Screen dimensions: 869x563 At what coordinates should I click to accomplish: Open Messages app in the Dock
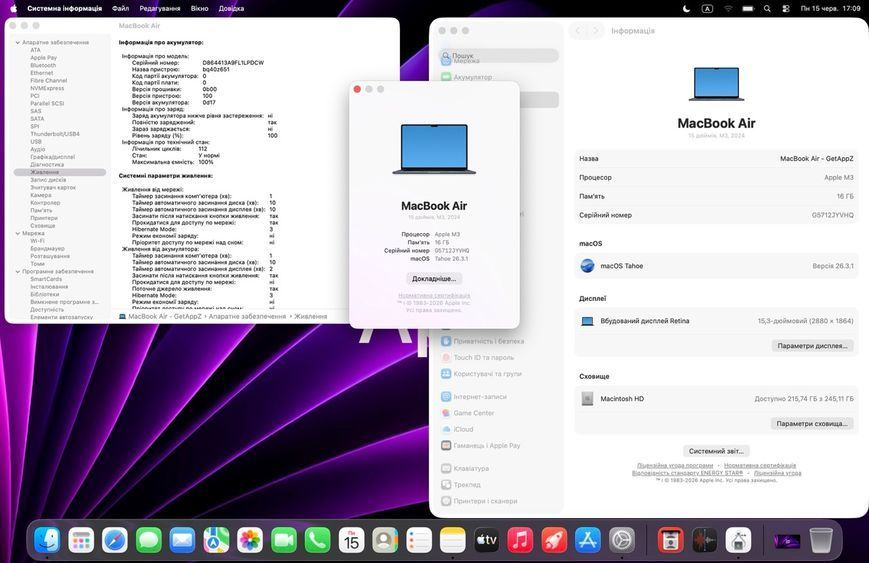[149, 540]
